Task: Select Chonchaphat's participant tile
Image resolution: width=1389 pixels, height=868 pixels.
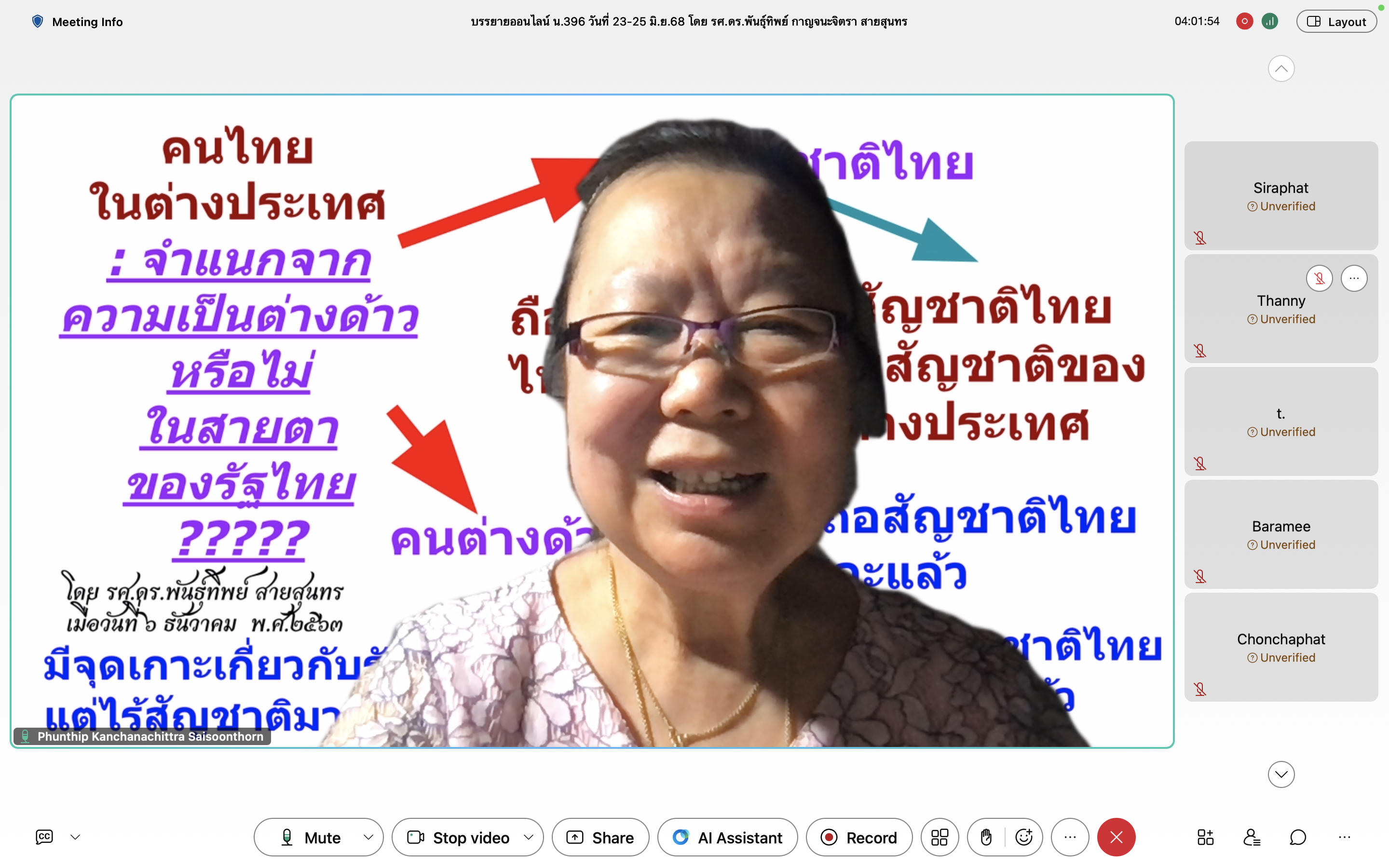Action: (1281, 647)
